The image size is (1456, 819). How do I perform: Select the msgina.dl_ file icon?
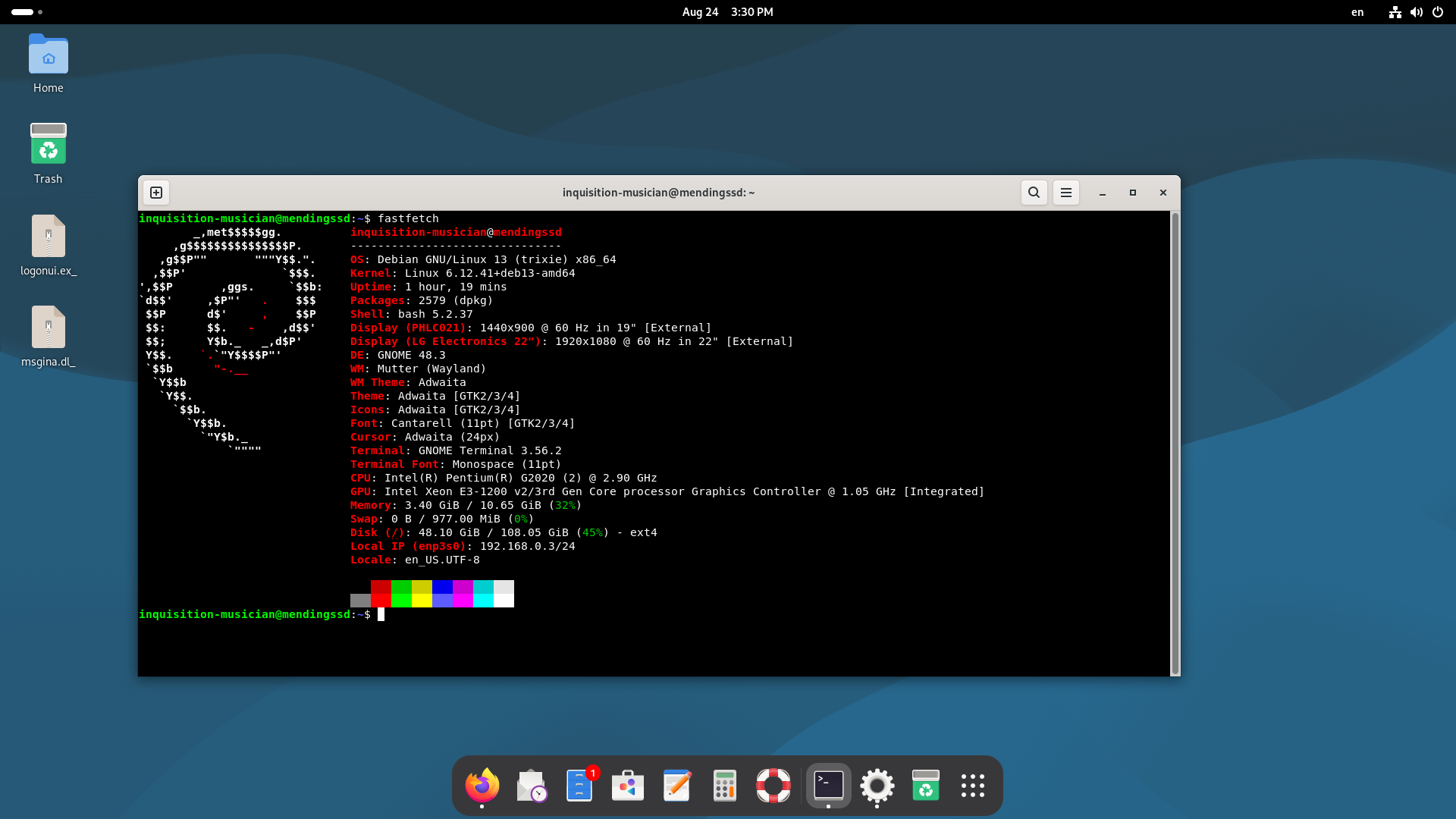49,337
